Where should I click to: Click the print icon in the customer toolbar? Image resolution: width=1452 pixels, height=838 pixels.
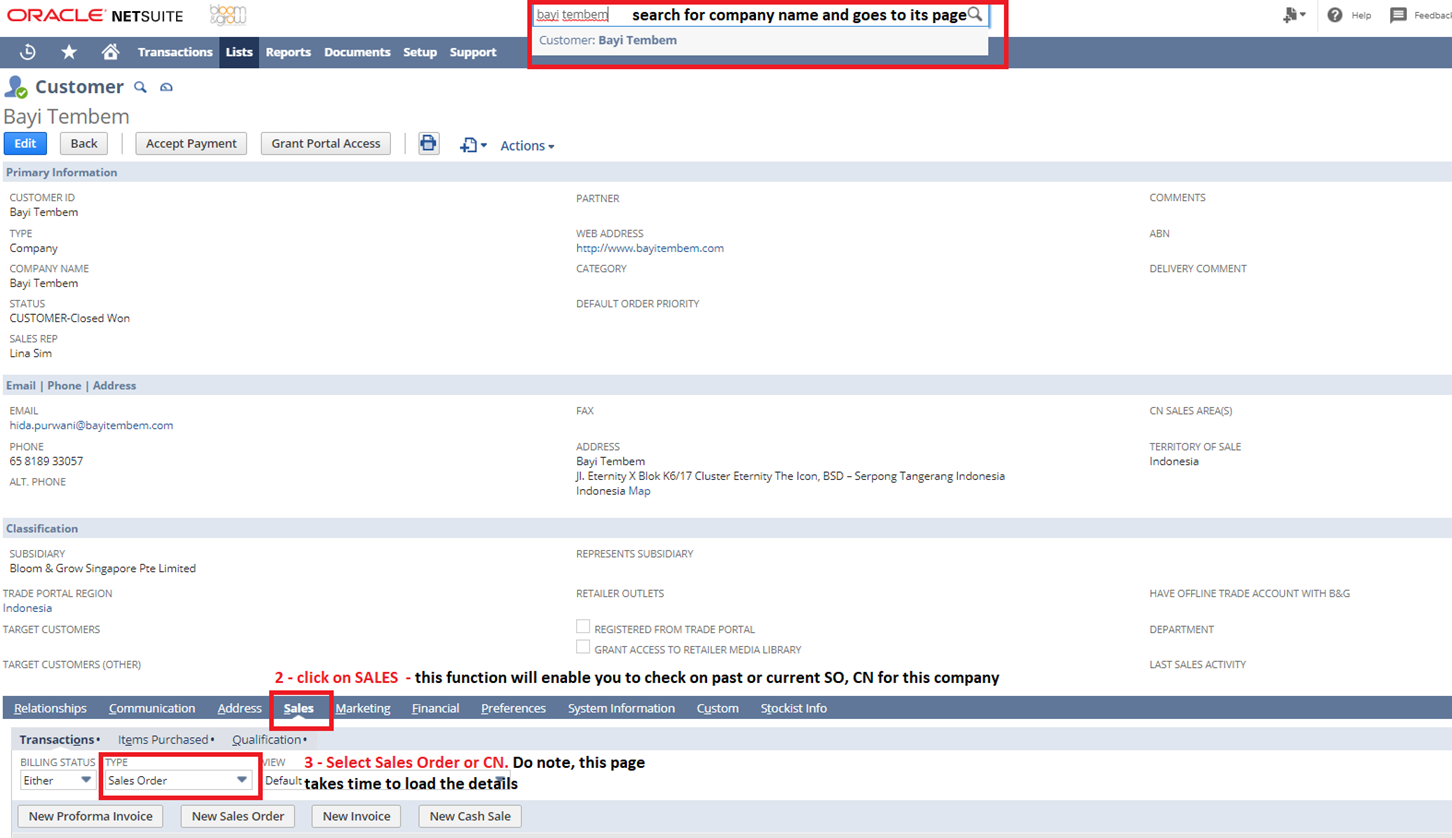pyautogui.click(x=429, y=143)
